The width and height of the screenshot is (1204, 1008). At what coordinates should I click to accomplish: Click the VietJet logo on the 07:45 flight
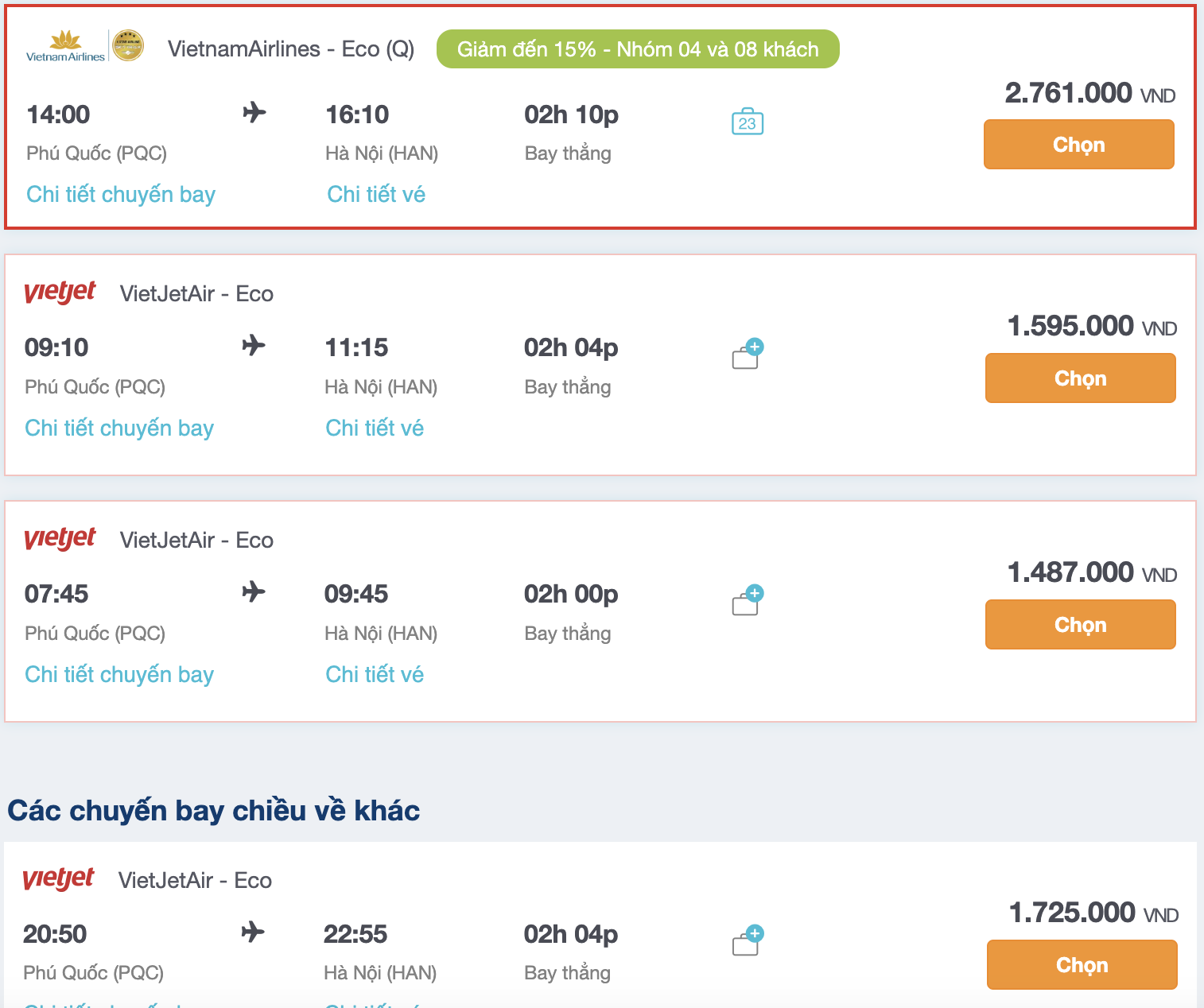point(60,538)
